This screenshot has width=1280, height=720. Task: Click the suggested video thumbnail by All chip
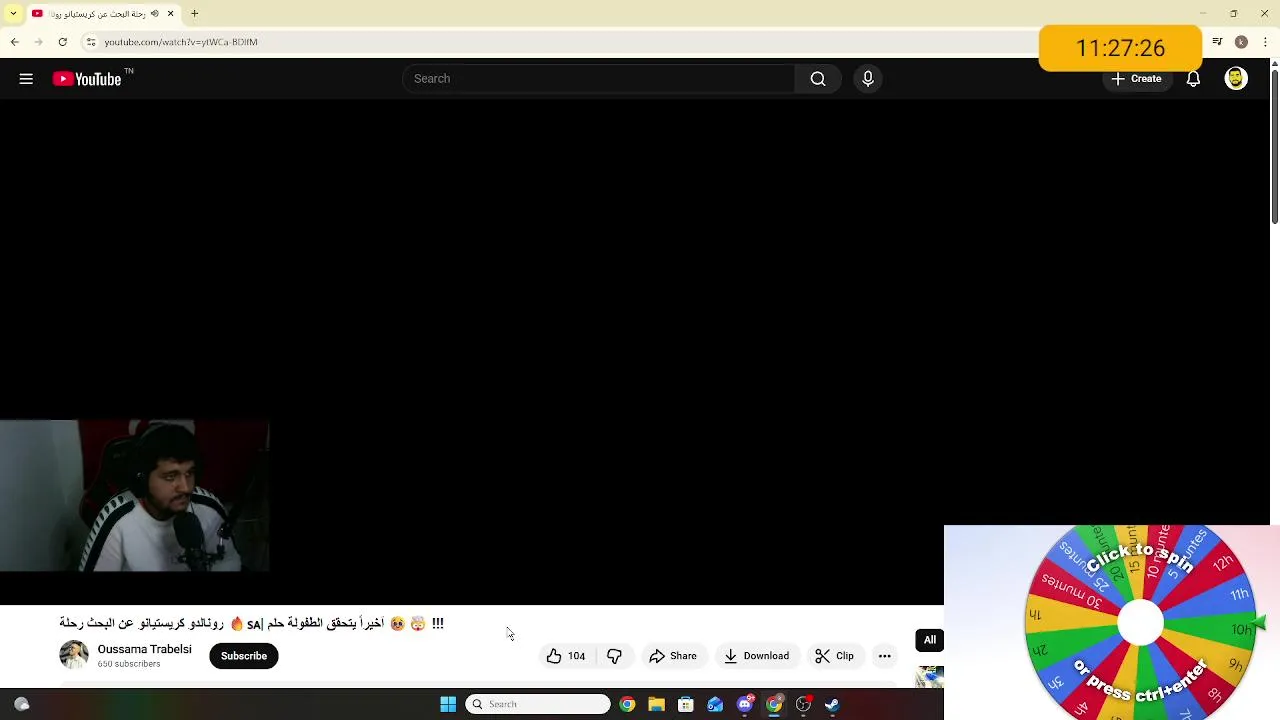pyautogui.click(x=930, y=677)
